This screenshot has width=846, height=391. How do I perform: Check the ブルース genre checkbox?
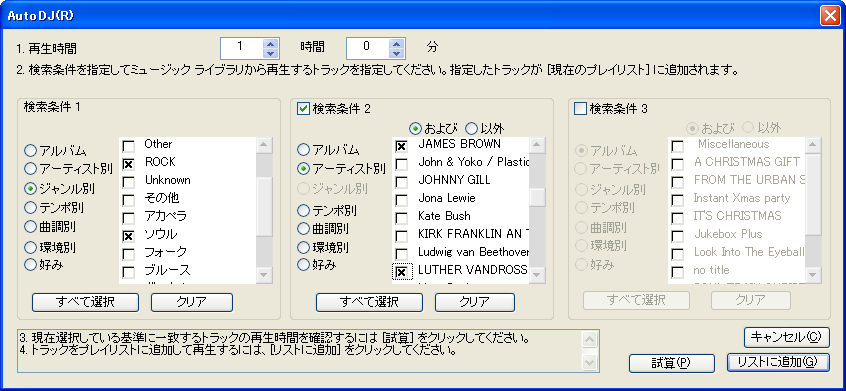(128, 272)
